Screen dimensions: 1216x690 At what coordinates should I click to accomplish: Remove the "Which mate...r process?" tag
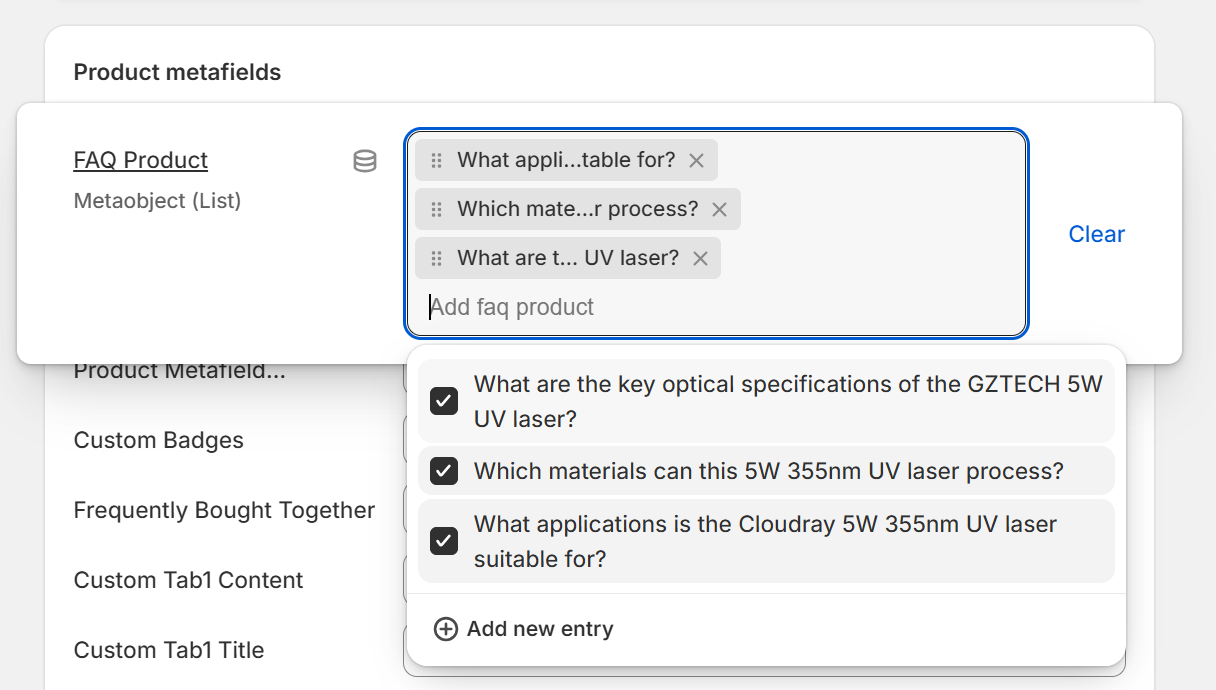pyautogui.click(x=719, y=209)
